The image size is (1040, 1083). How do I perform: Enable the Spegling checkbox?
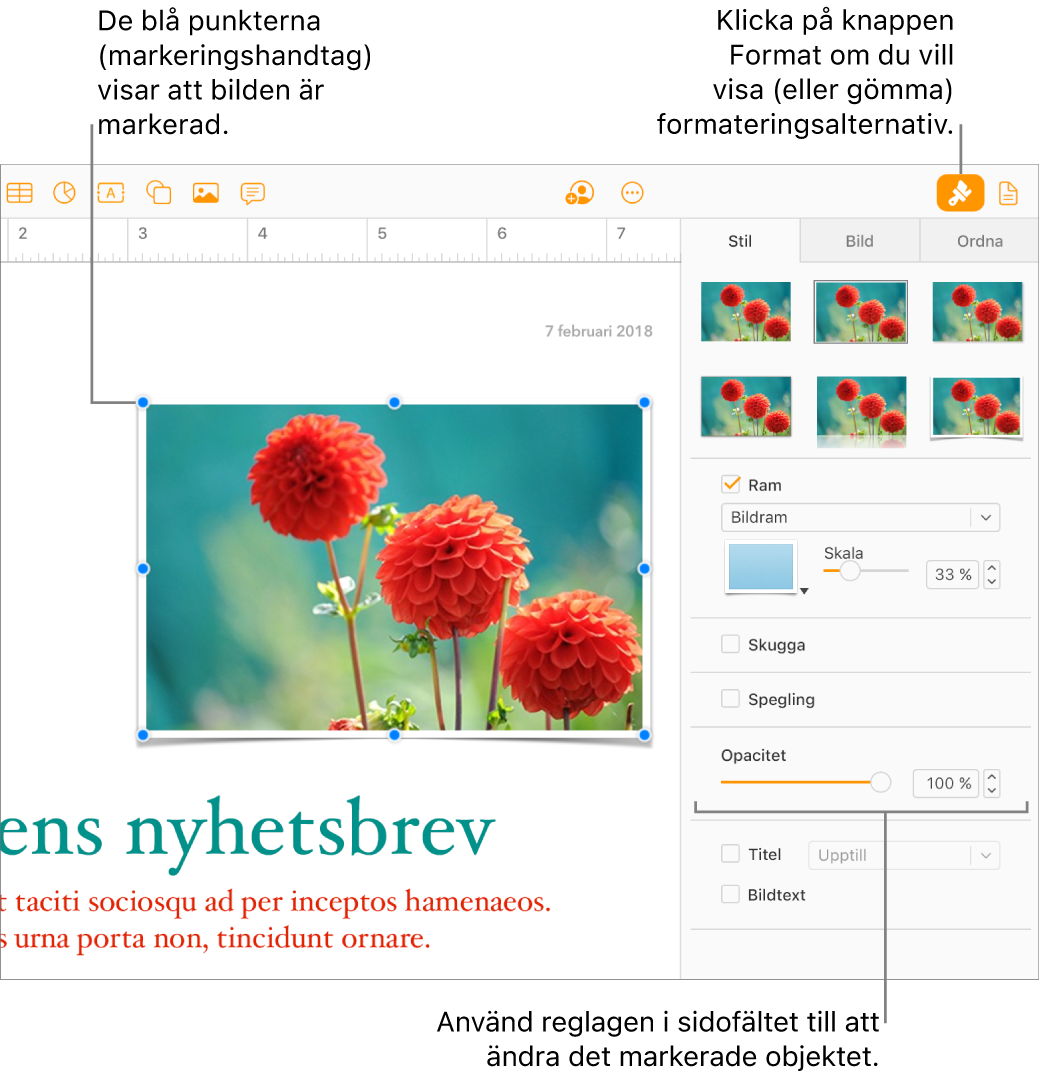pos(731,698)
